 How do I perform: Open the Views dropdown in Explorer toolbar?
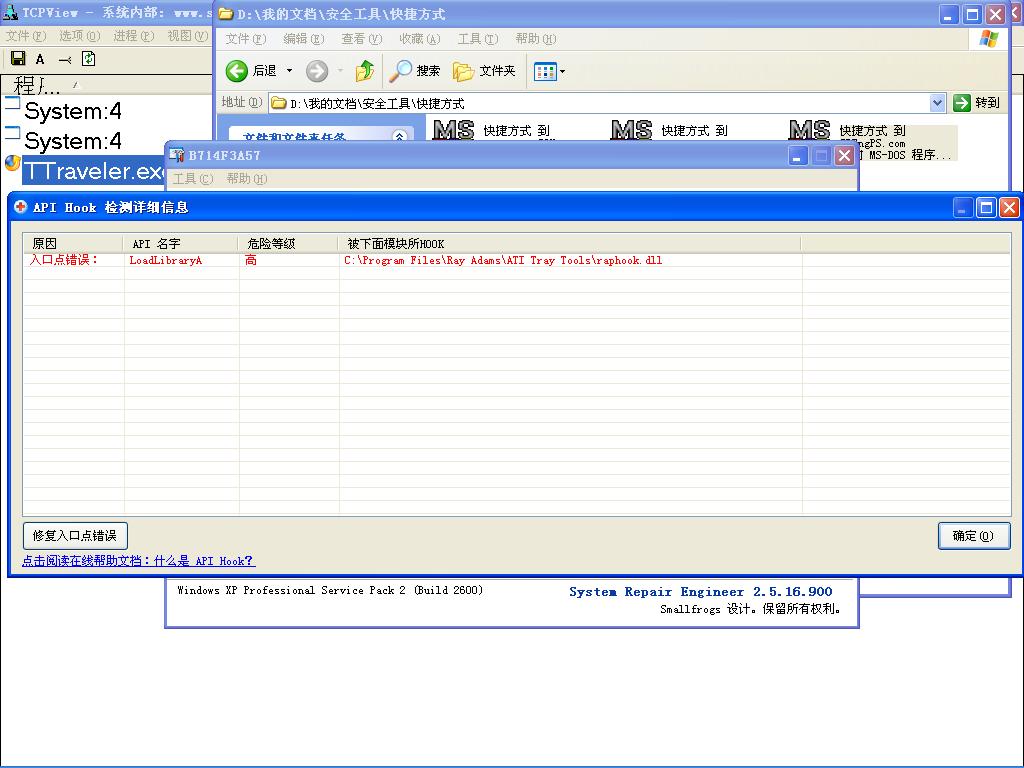tap(549, 71)
